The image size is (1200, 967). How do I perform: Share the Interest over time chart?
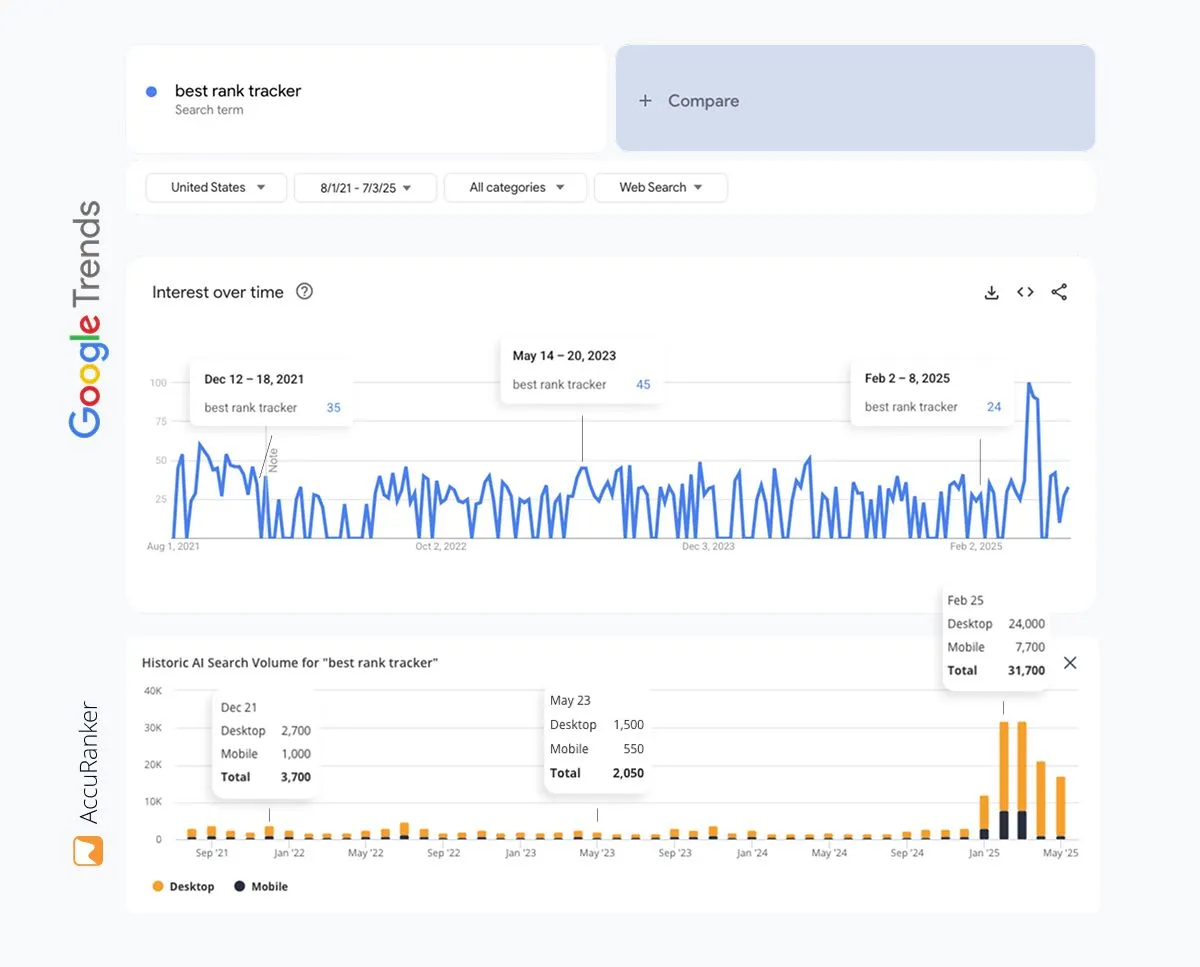[1059, 292]
